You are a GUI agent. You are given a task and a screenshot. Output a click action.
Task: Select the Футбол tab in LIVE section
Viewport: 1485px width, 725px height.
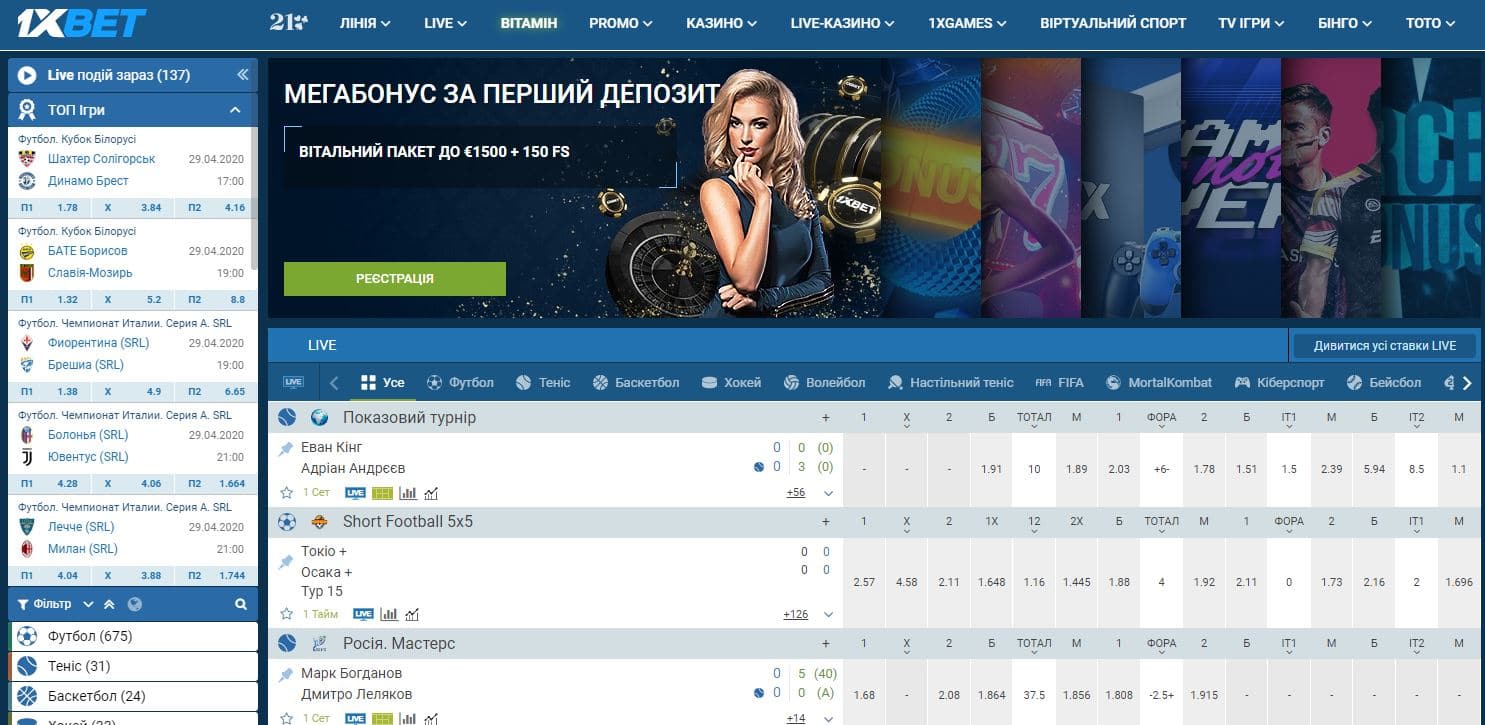tap(461, 382)
